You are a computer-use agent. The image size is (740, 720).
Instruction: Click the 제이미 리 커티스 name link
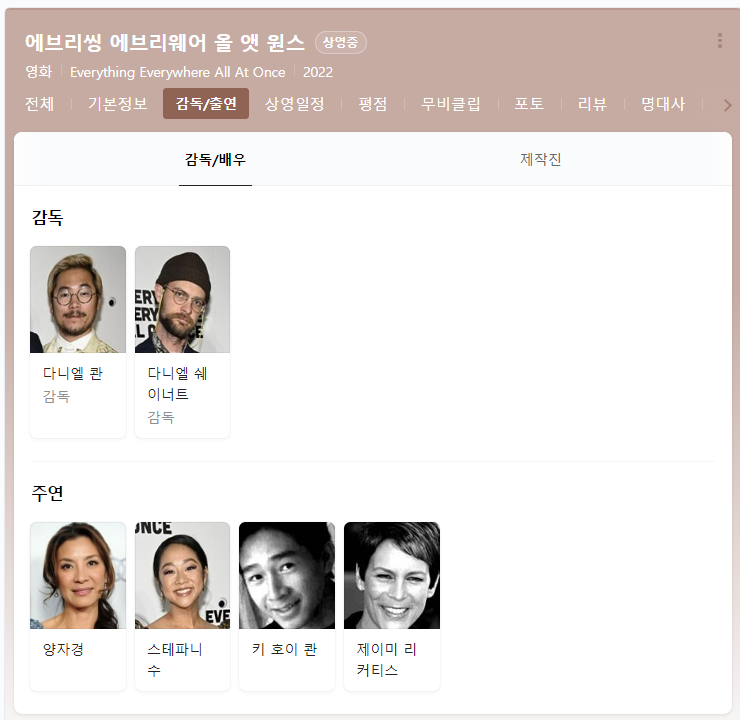coord(387,659)
